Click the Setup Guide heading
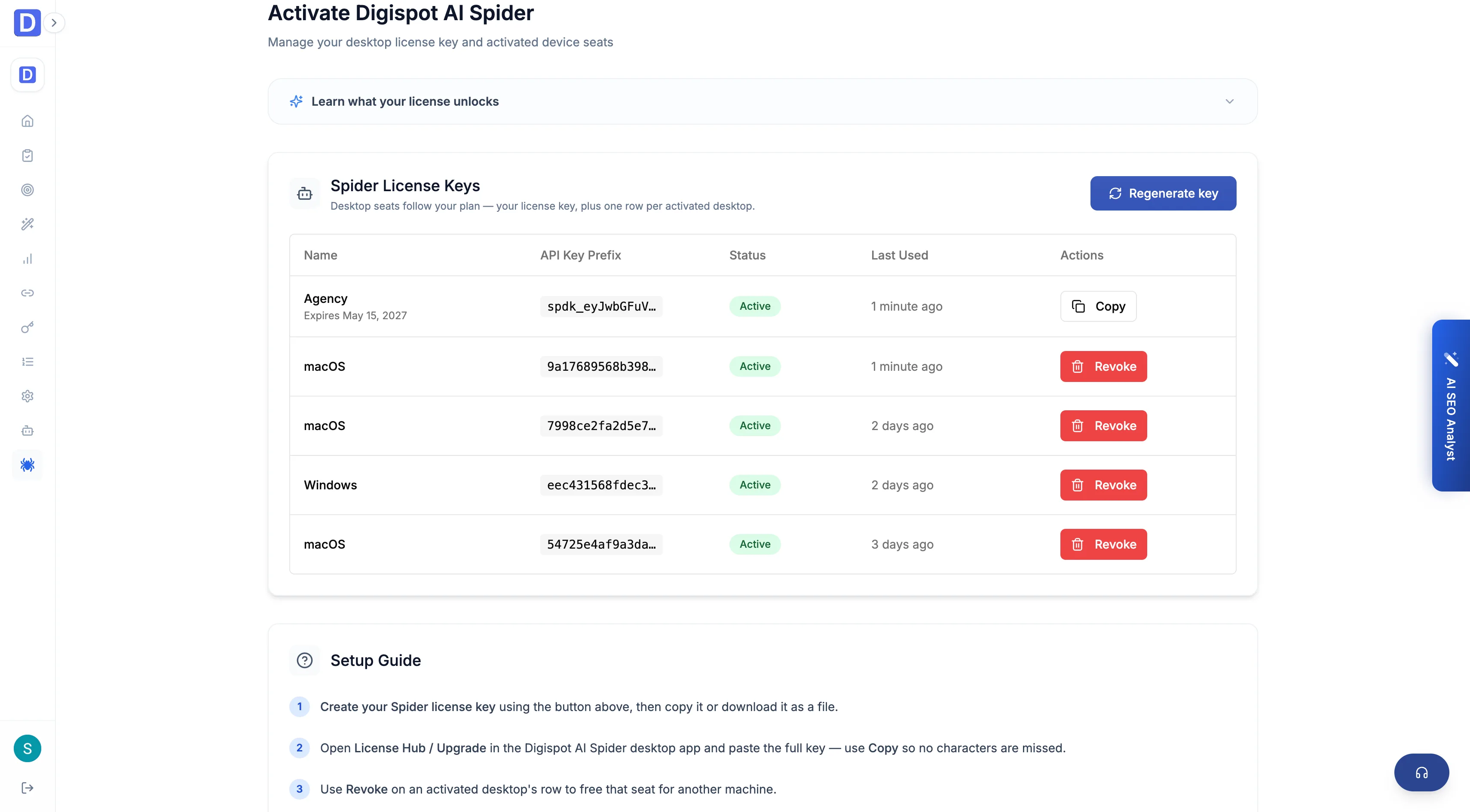The image size is (1470, 812). click(x=376, y=660)
